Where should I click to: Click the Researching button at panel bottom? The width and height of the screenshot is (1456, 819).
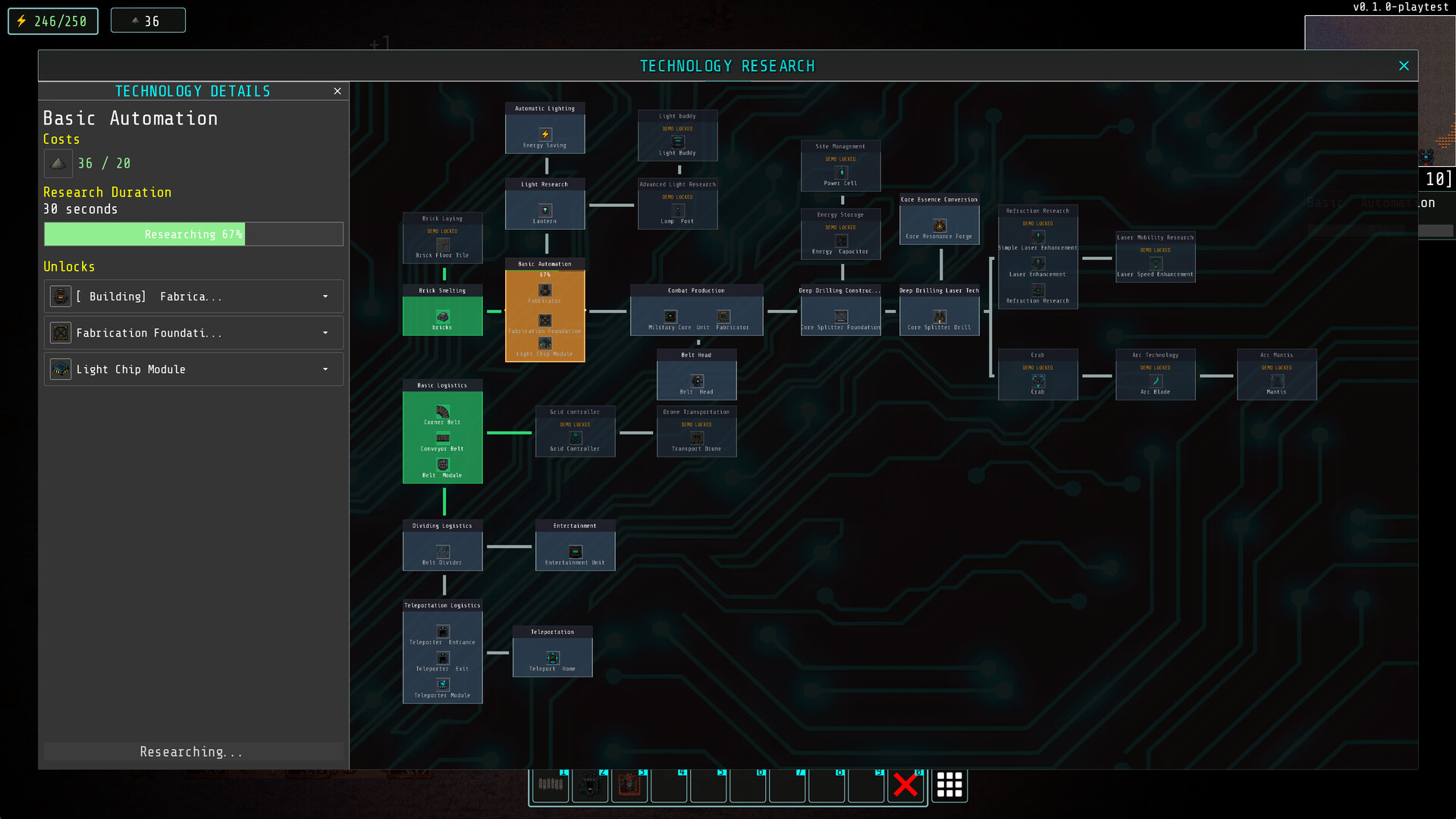click(192, 752)
